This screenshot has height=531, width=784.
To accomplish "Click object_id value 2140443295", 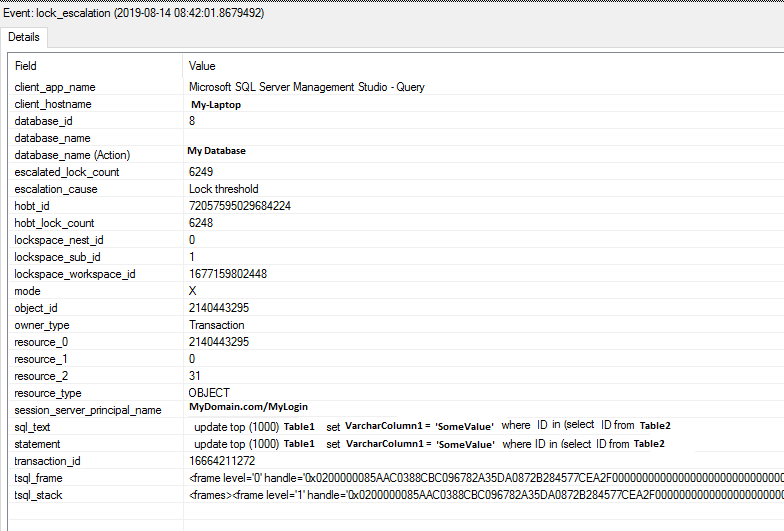I will pos(219,308).
